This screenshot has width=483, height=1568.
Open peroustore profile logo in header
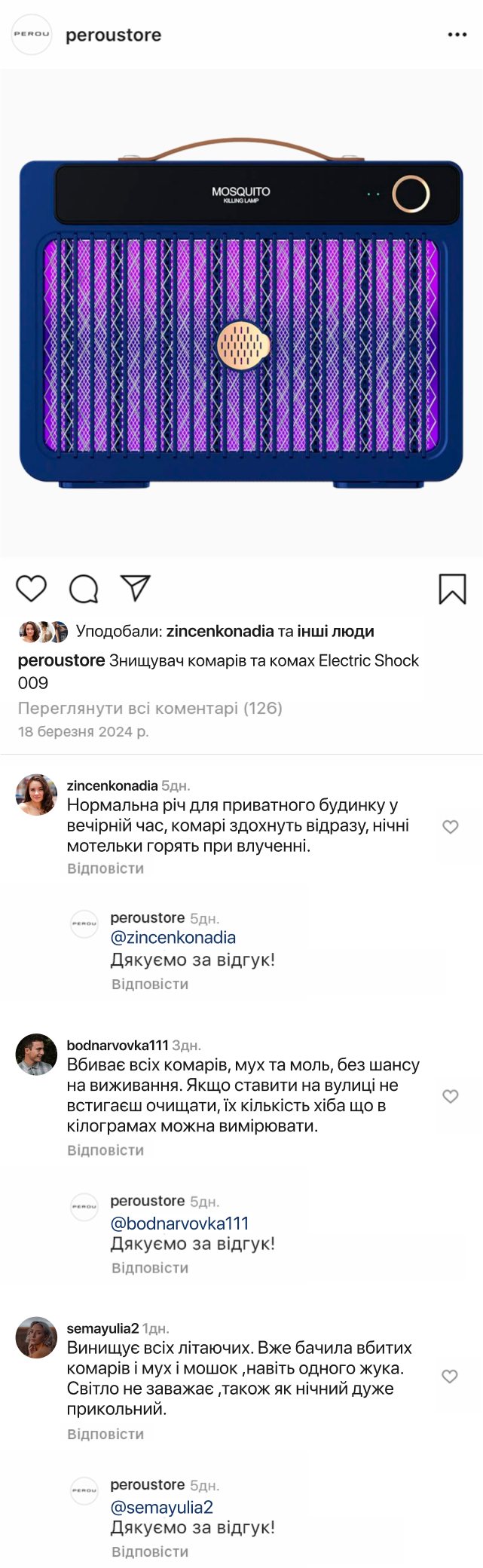32,35
